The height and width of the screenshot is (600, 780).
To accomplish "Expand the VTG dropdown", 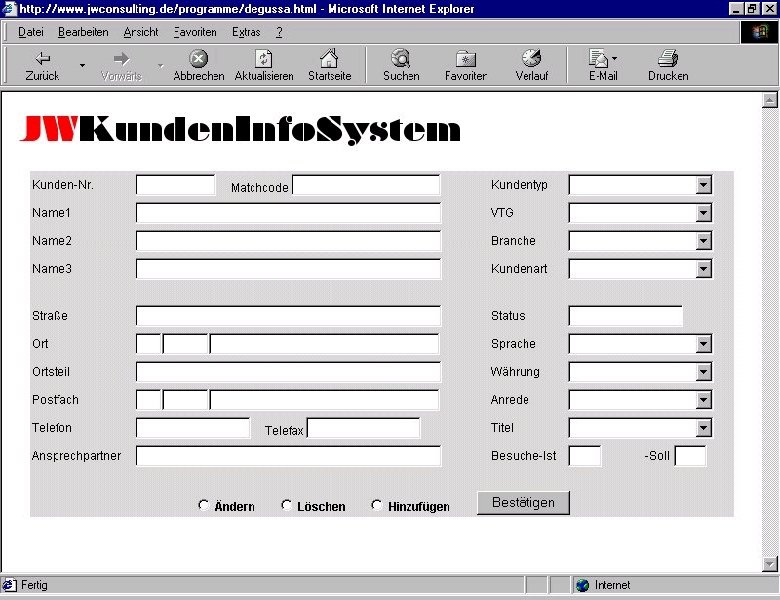I will coord(703,213).
